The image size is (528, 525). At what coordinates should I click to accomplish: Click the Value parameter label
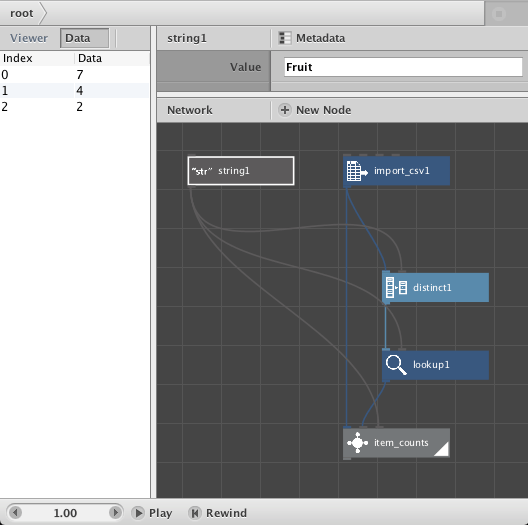pos(245,67)
